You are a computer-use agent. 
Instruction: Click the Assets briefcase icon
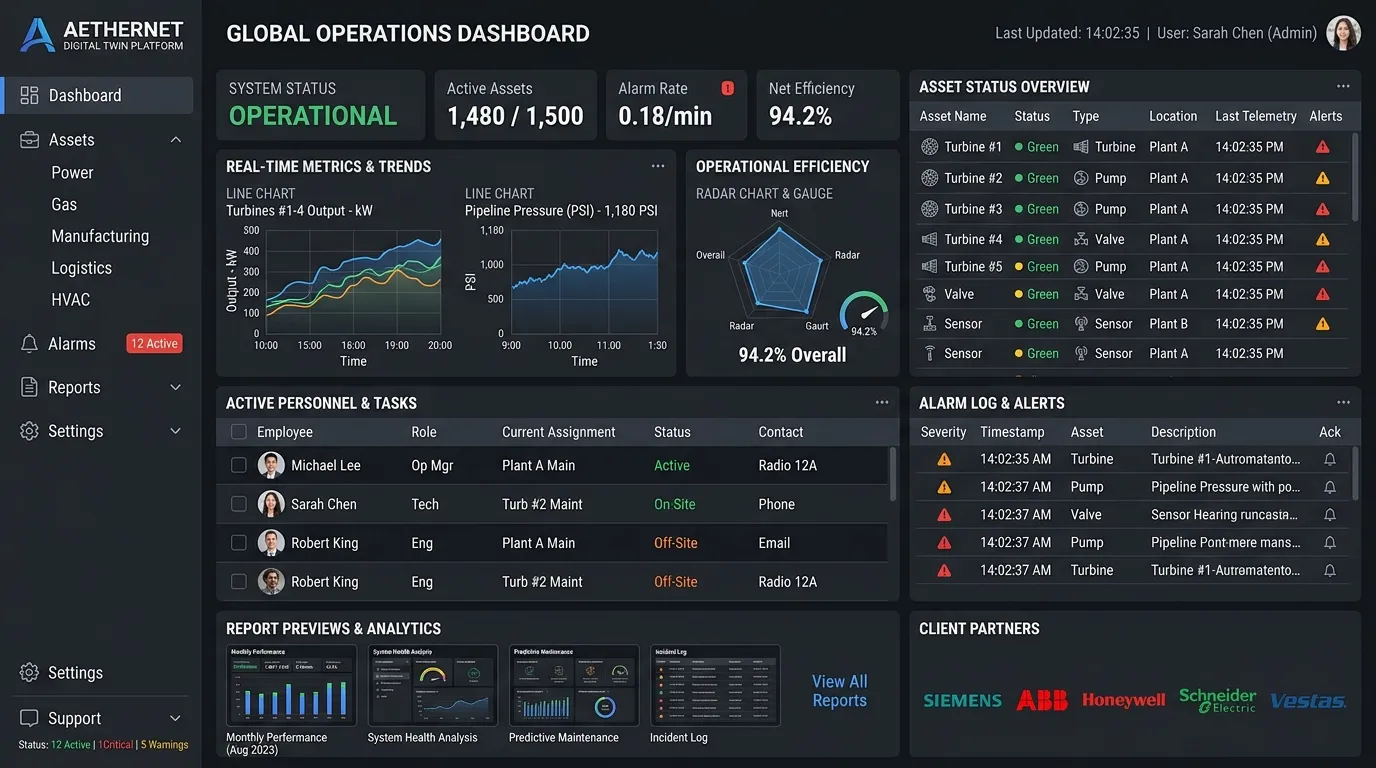(30, 140)
